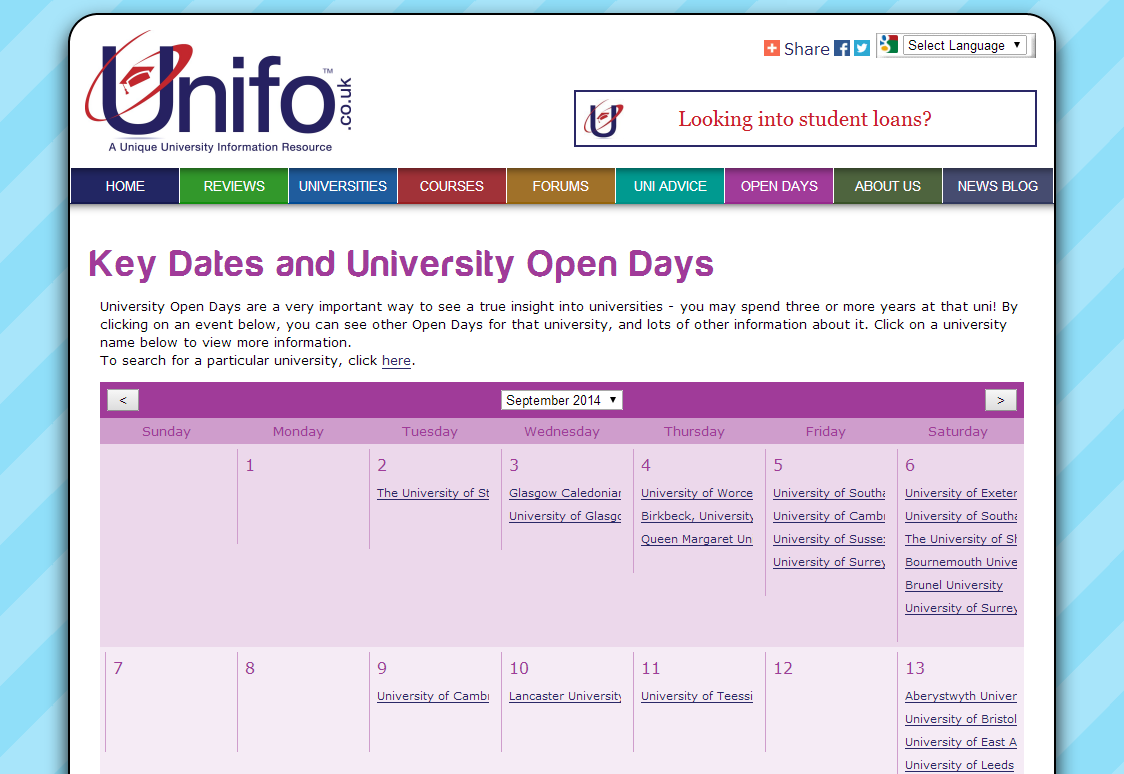1124x774 pixels.
Task: Click the previous month arrow button
Action: [x=122, y=399]
